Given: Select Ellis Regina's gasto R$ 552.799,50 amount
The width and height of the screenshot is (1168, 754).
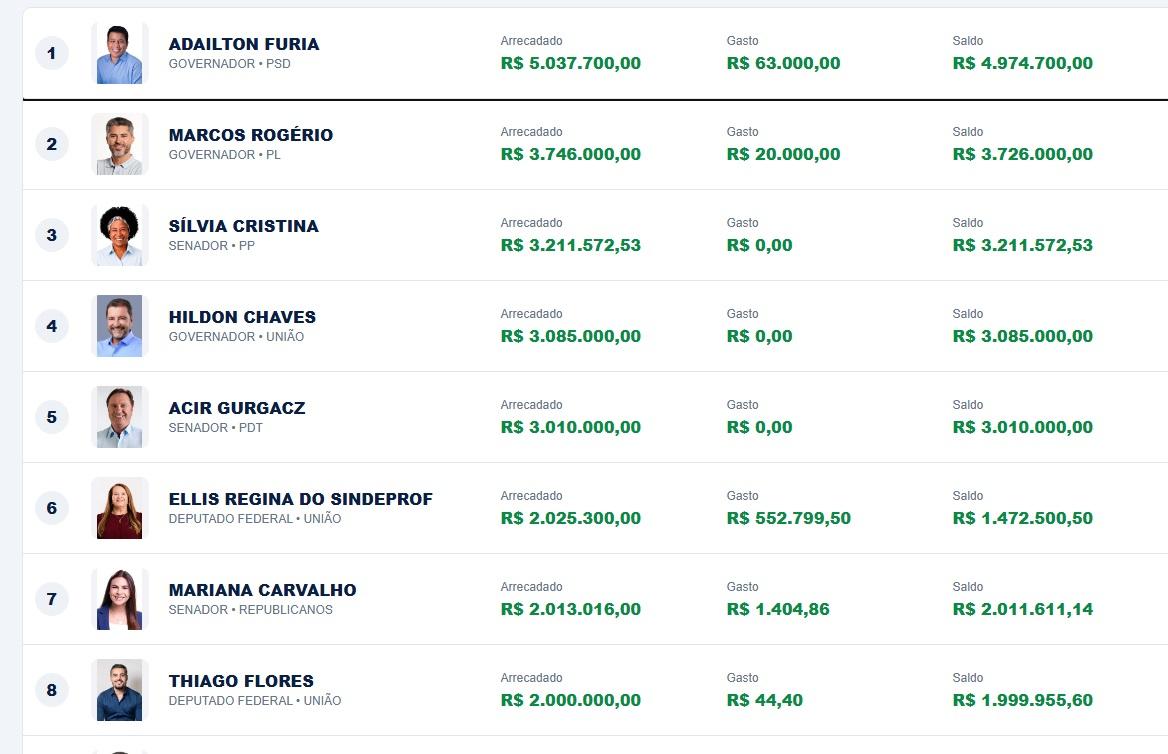Looking at the screenshot, I should point(789,519).
